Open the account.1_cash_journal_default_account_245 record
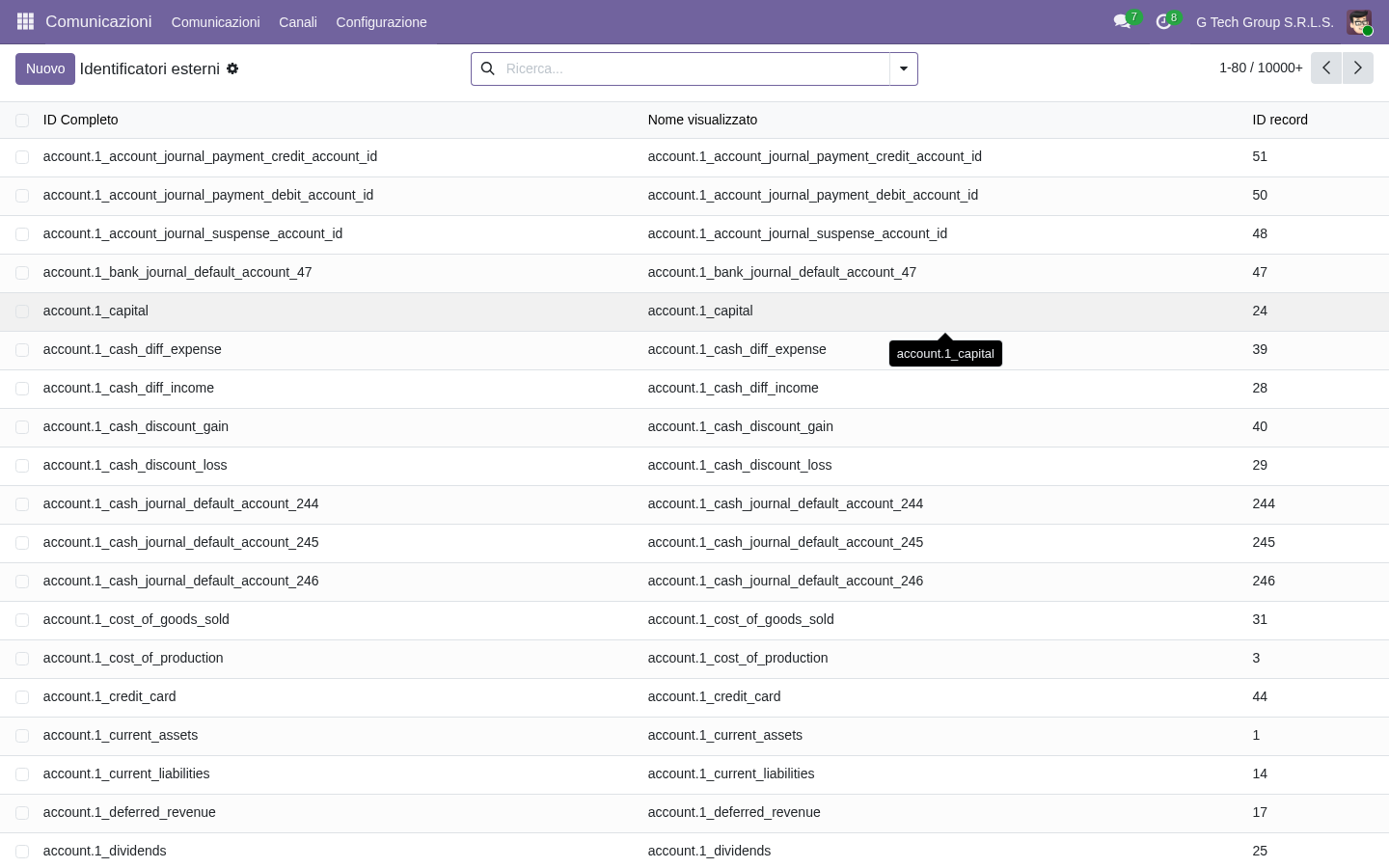The width and height of the screenshot is (1389, 868). click(x=180, y=542)
